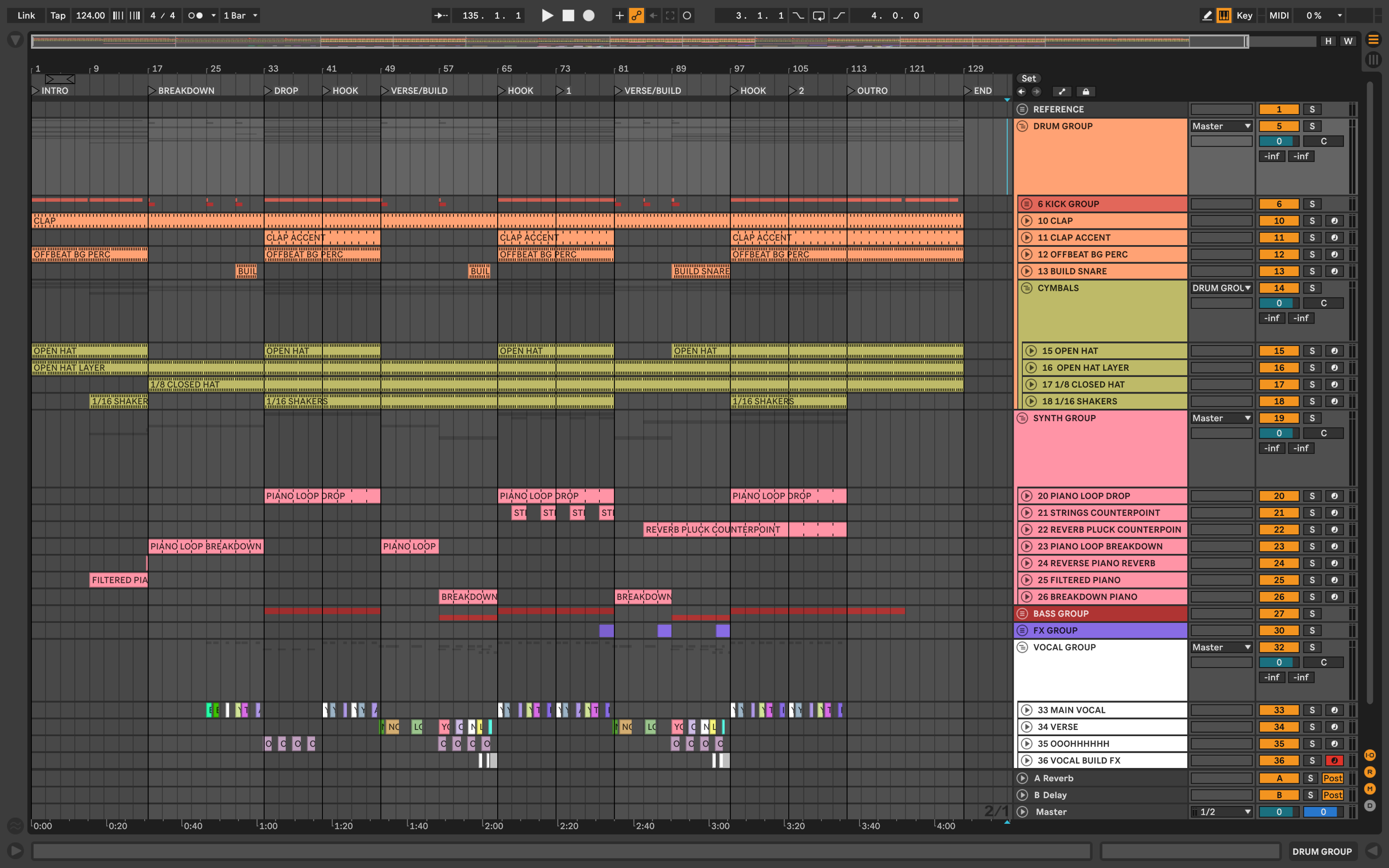
Task: Open the 1 Bar quantization menu
Action: tap(241, 16)
